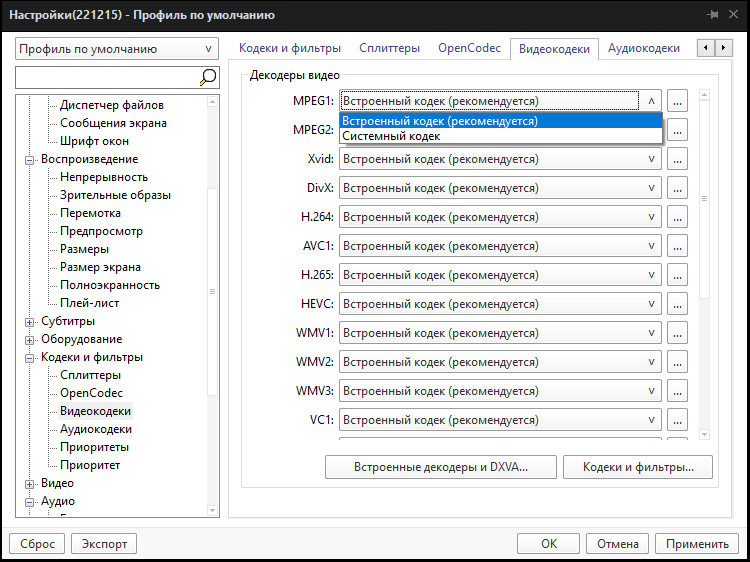Viewport: 750px width, 562px height.
Task: Open the profile selector 'Профиль по умолчанию'
Action: coord(116,49)
